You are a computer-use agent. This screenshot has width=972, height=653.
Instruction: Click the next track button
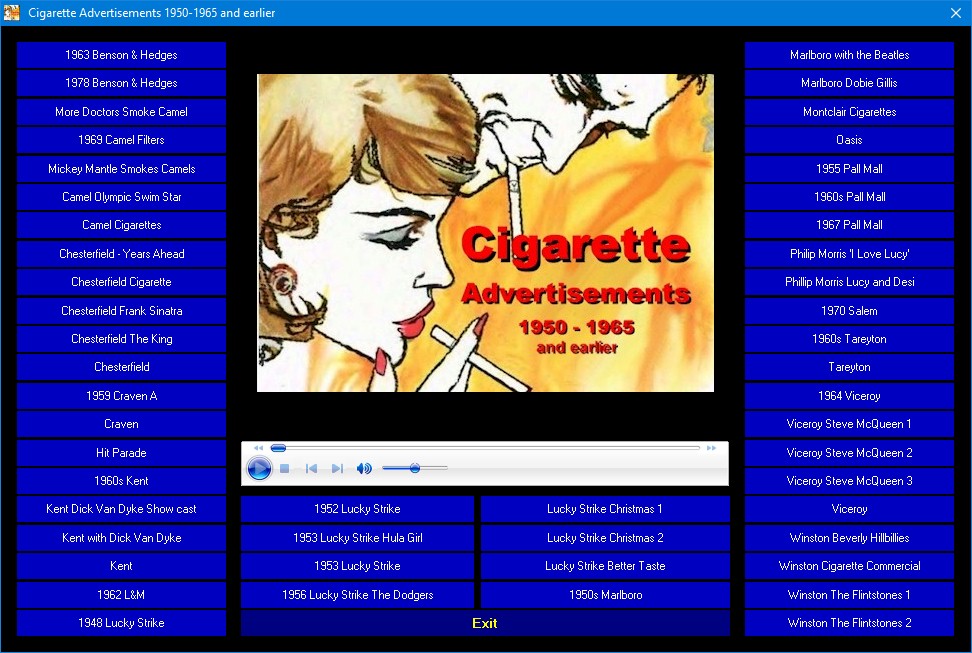pyautogui.click(x=337, y=468)
